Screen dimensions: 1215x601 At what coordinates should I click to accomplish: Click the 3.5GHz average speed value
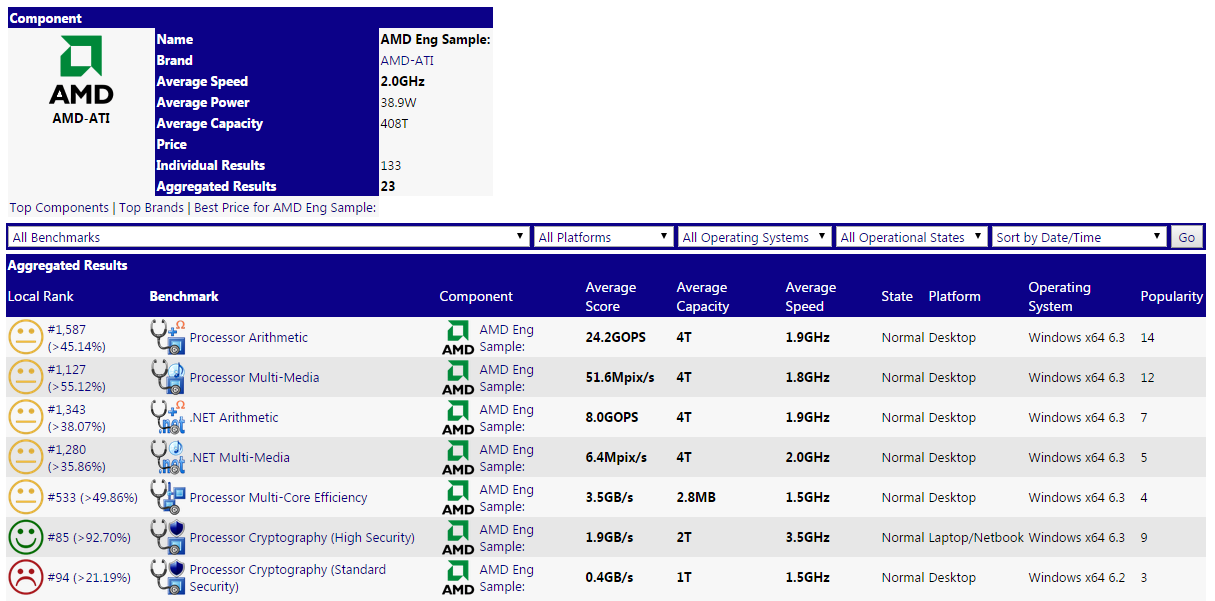point(808,537)
